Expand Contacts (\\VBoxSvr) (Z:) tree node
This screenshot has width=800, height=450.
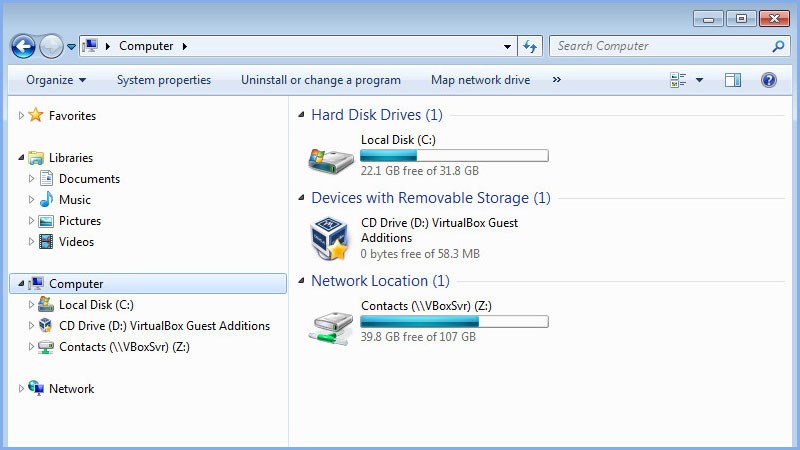(31, 346)
